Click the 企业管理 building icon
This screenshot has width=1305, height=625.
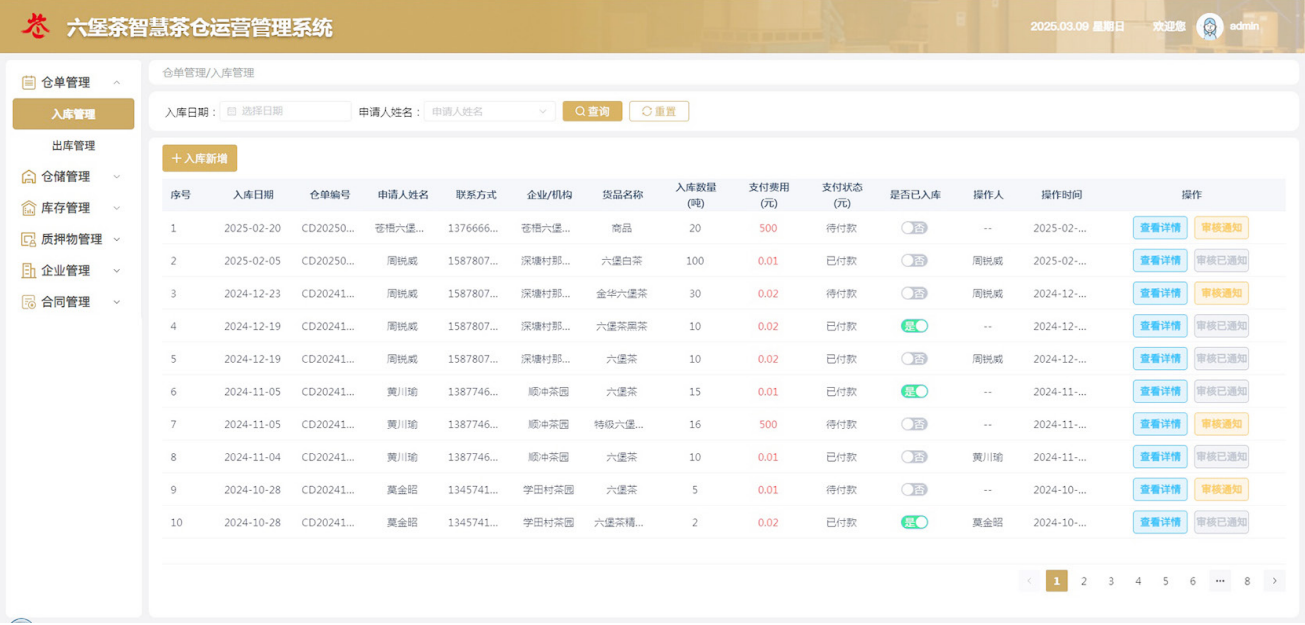click(29, 271)
